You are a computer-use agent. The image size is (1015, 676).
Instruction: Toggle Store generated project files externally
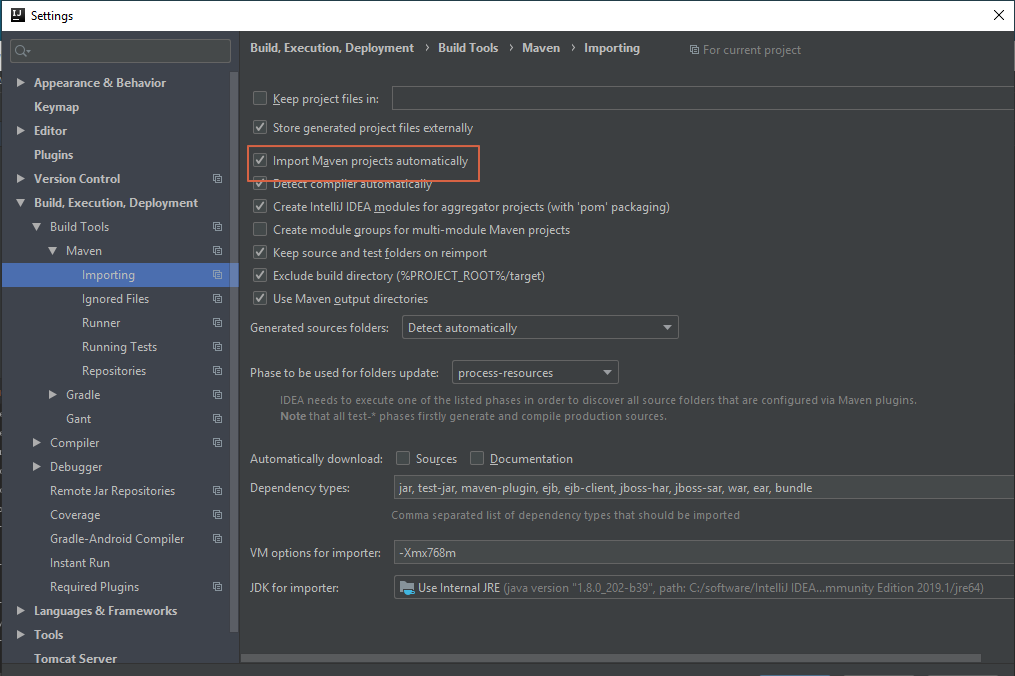(260, 127)
